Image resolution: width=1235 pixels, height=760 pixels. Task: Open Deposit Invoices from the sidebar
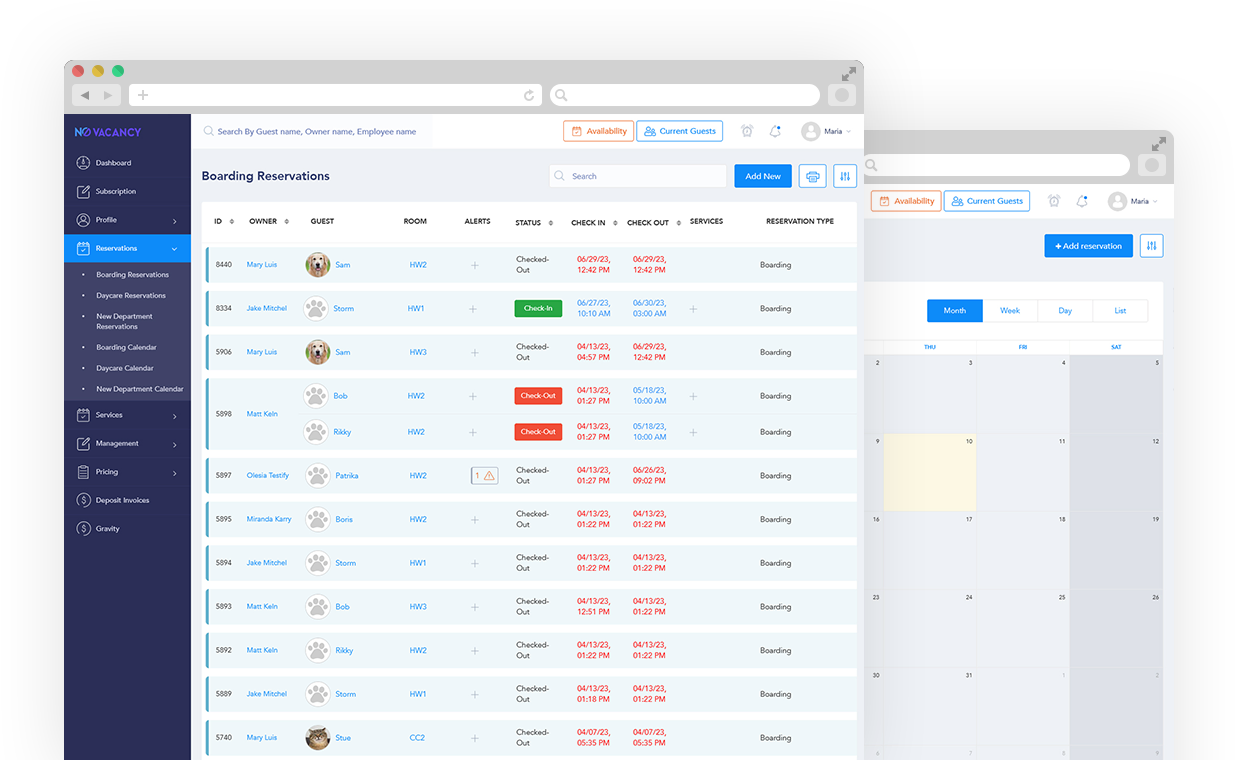[x=122, y=500]
